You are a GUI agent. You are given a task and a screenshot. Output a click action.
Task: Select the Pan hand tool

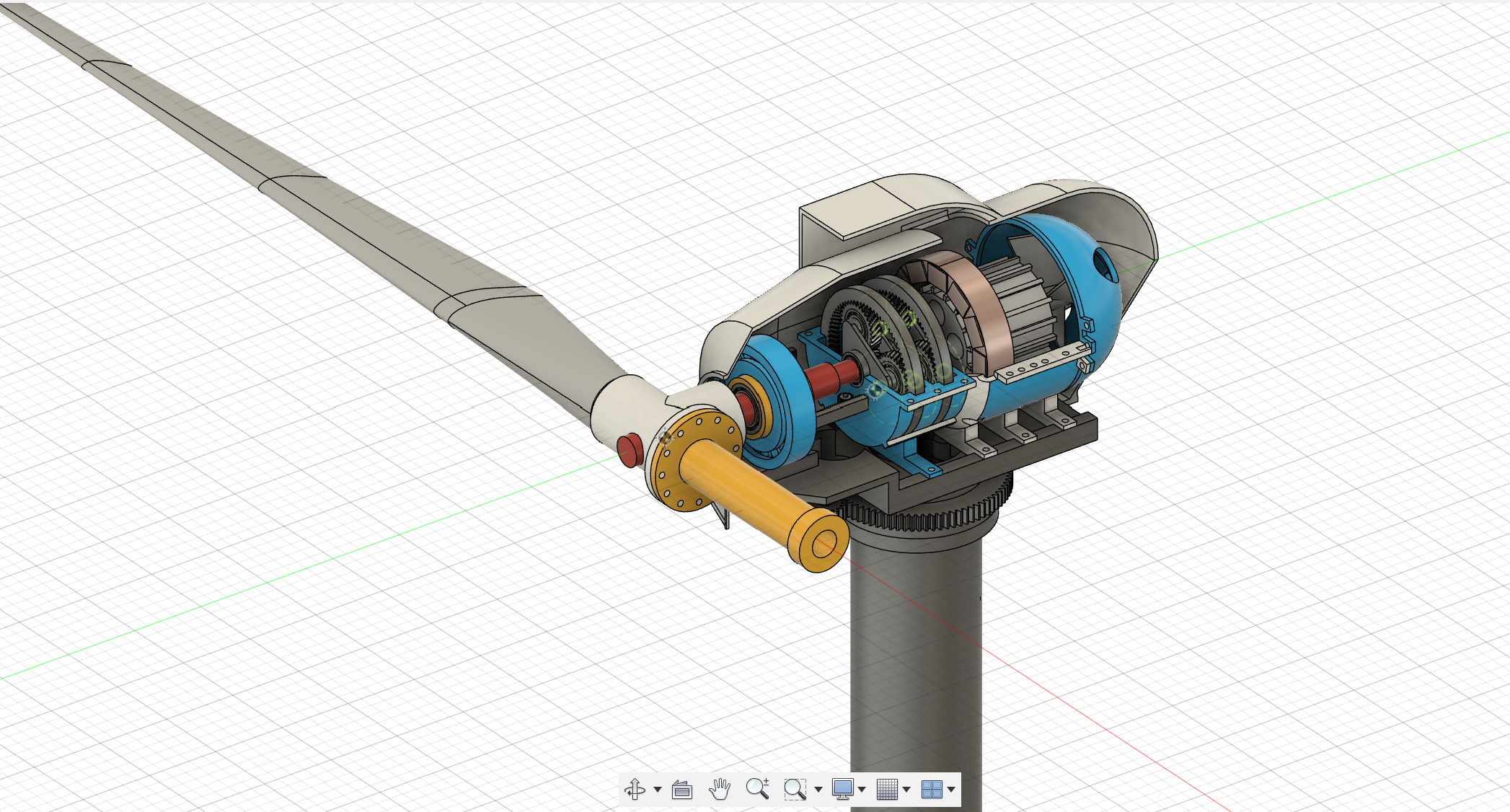click(x=719, y=790)
